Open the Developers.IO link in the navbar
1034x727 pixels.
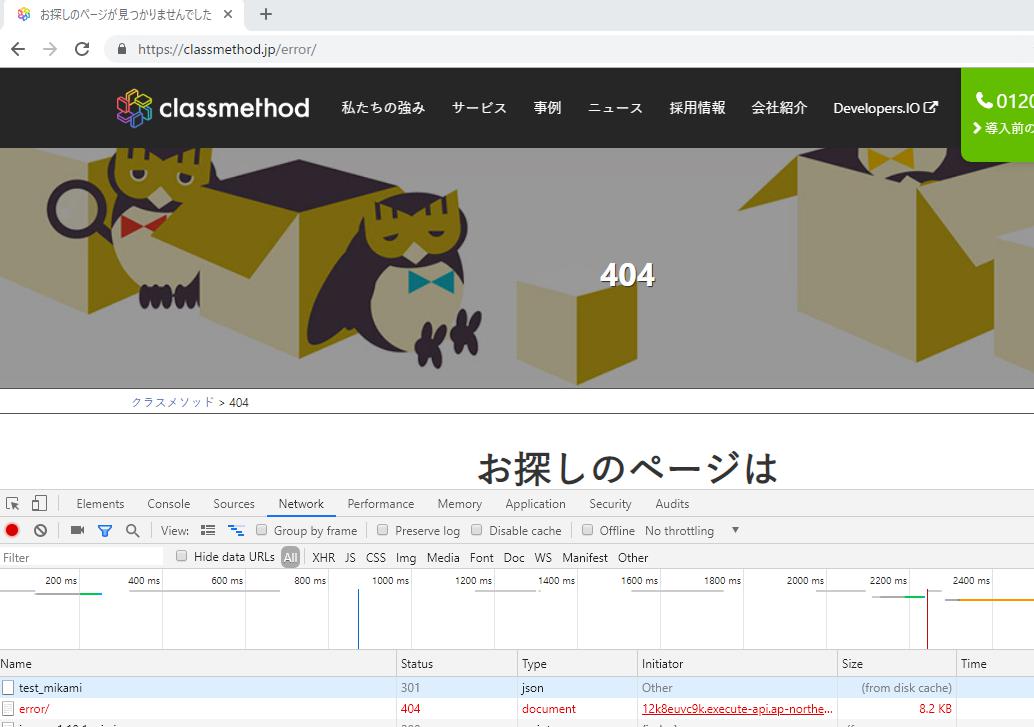[x=884, y=107]
